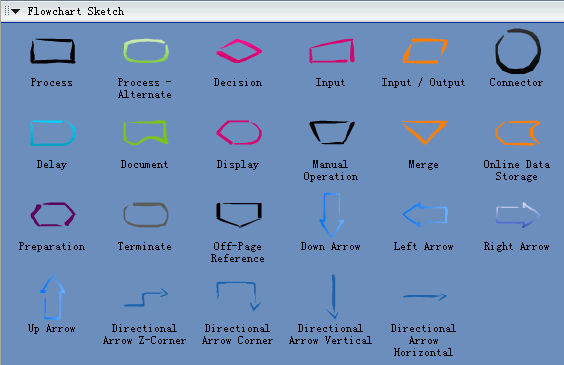Choose the orange Online Data Storage shape
The image size is (564, 365).
click(x=518, y=133)
